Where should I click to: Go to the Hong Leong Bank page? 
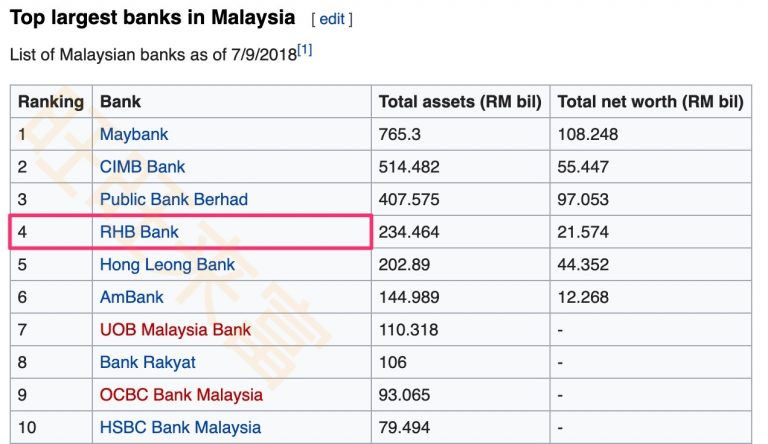click(167, 265)
